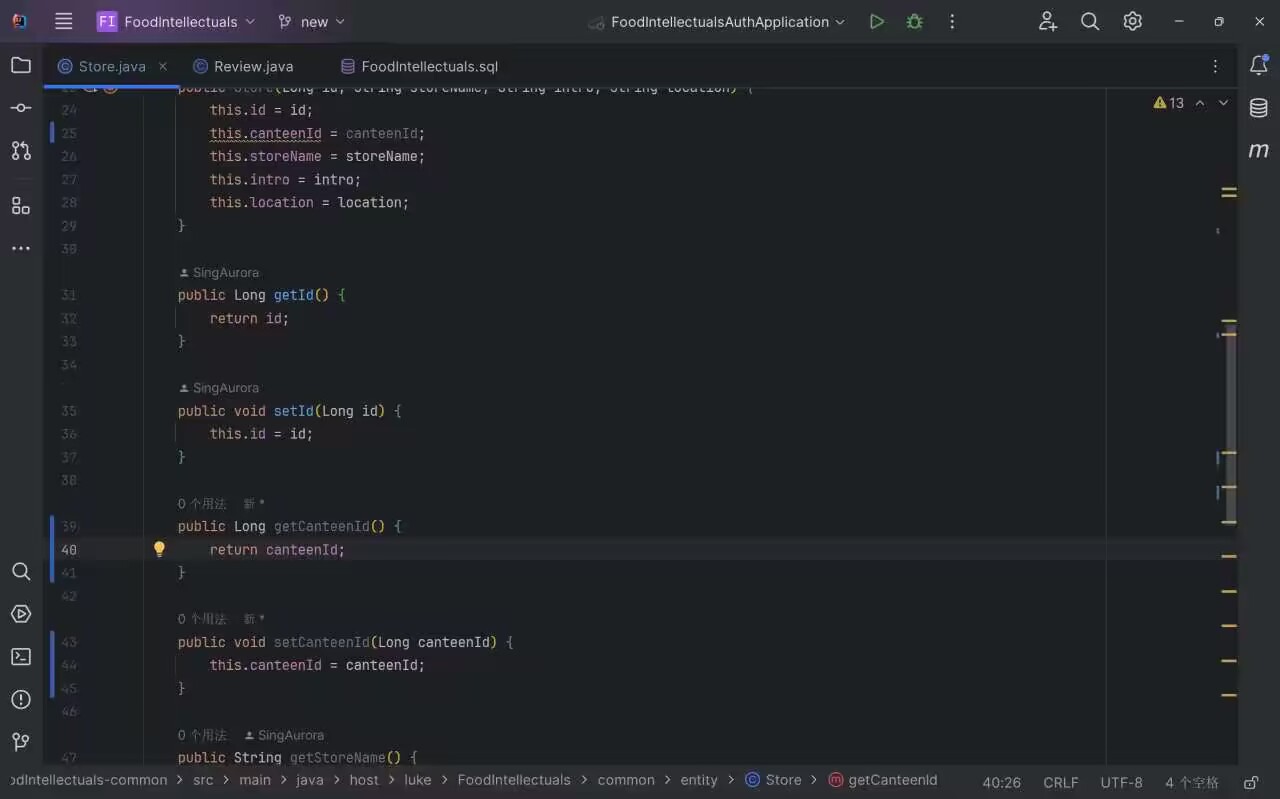Click caret position 40:26 in status bar

pyautogui.click(x=1002, y=782)
